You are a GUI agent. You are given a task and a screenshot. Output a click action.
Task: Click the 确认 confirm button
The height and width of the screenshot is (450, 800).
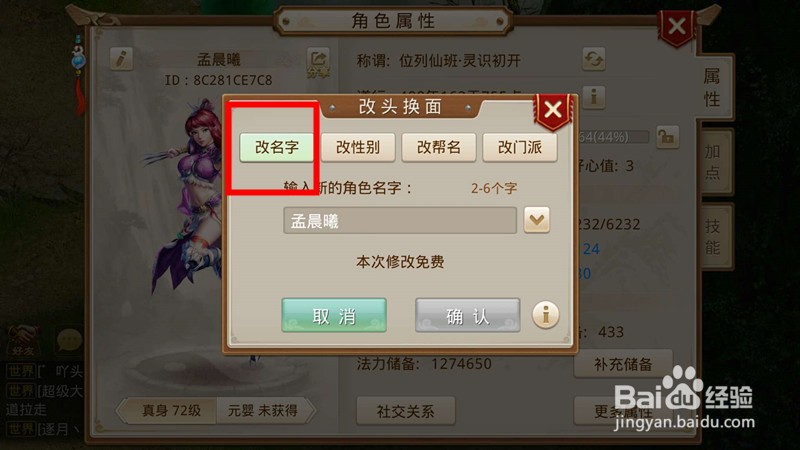pyautogui.click(x=468, y=315)
